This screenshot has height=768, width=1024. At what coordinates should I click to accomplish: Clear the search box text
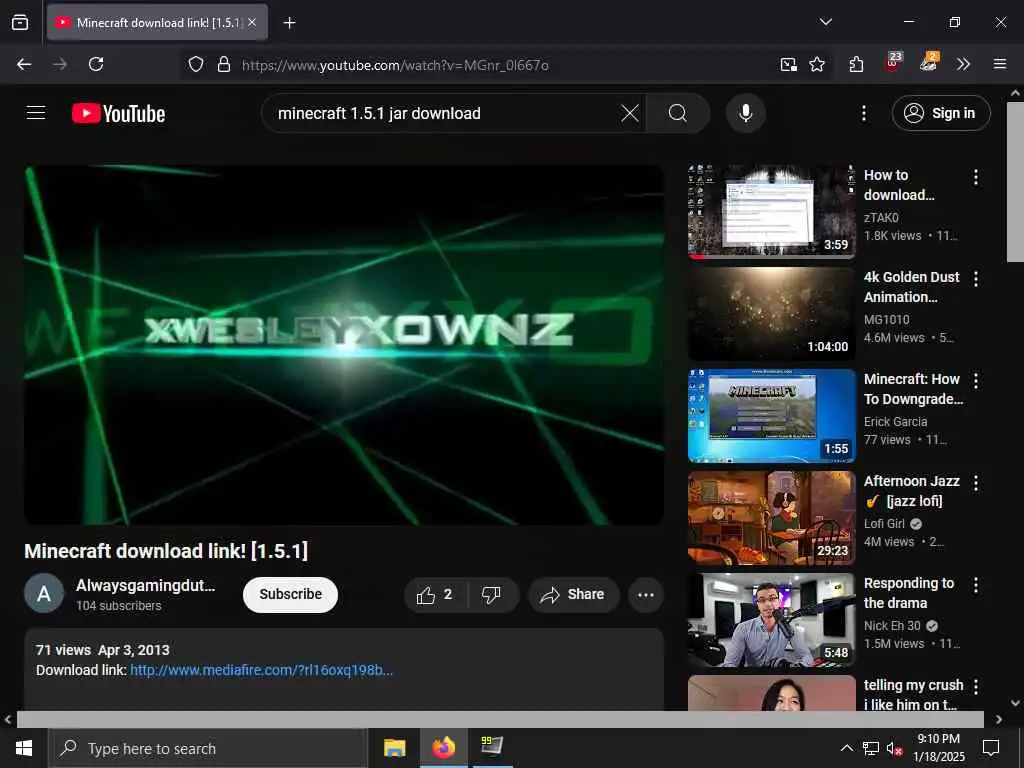click(x=630, y=113)
